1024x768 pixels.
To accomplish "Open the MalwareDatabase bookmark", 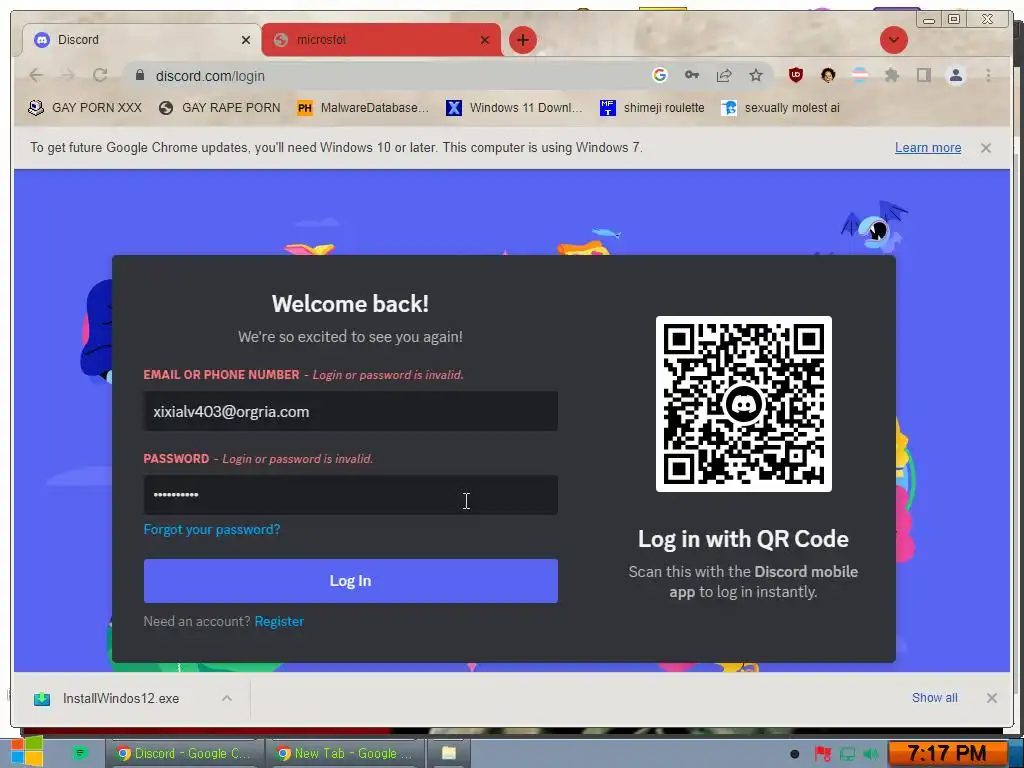I will 363,108.
